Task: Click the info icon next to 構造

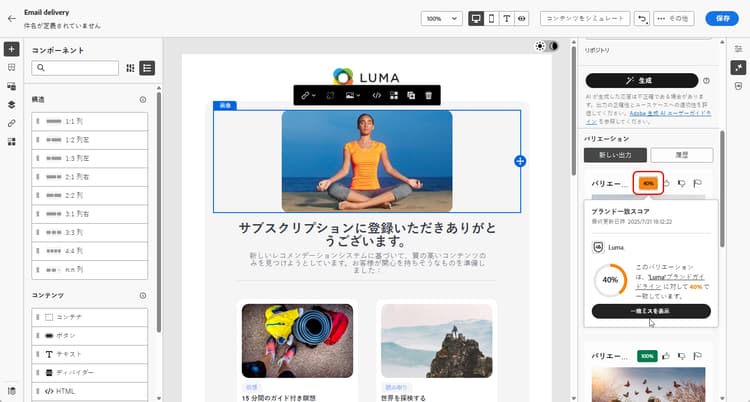Action: pyautogui.click(x=143, y=100)
